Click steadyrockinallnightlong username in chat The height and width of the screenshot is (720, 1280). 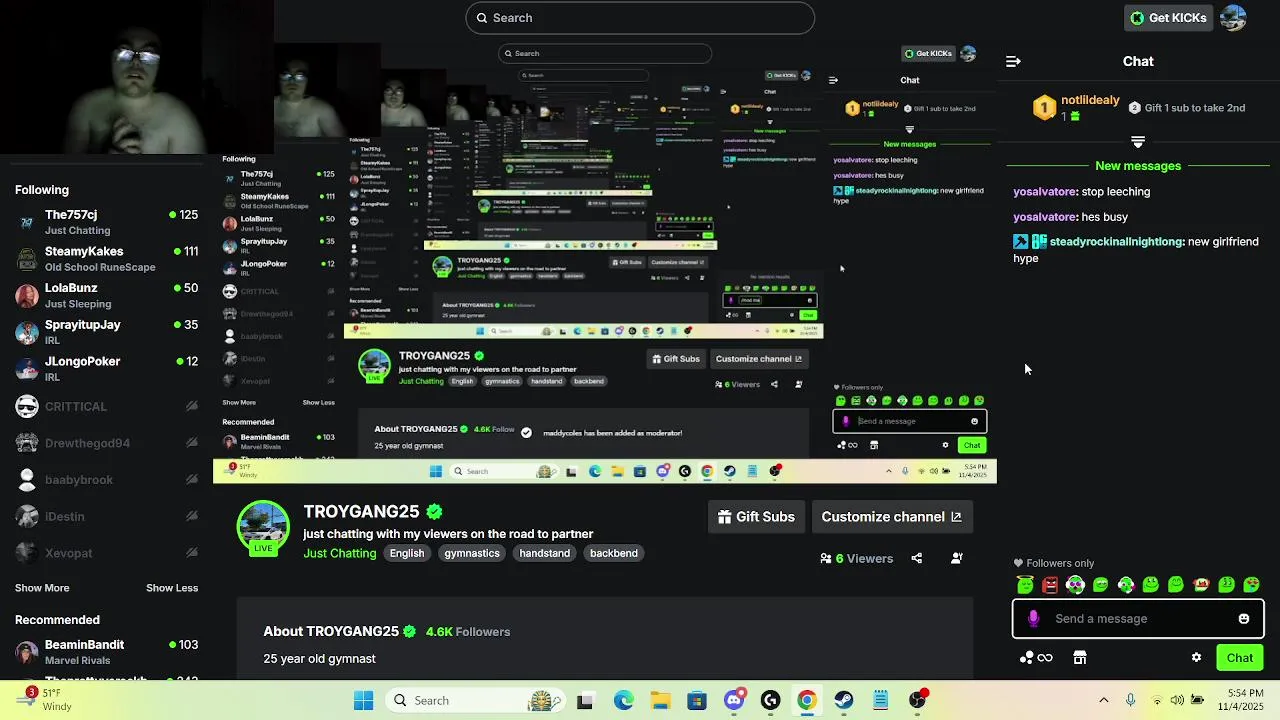[1117, 242]
